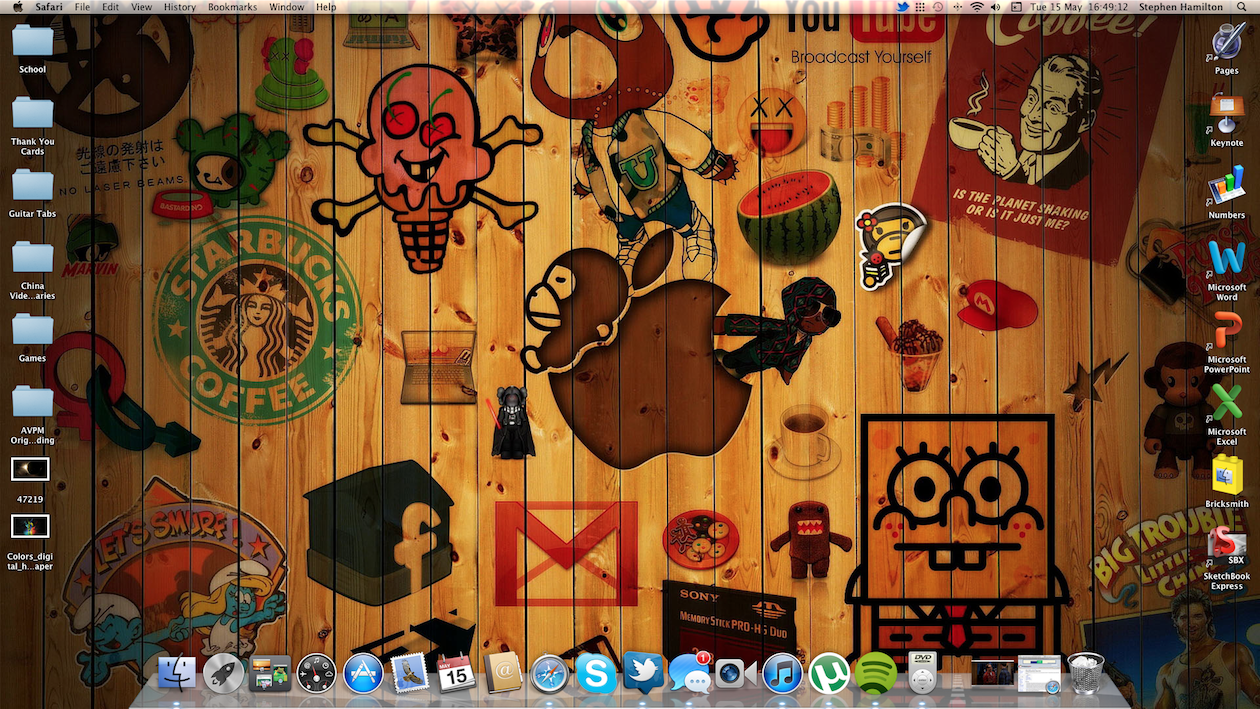Select the Guitar Tabs folder

pos(33,193)
